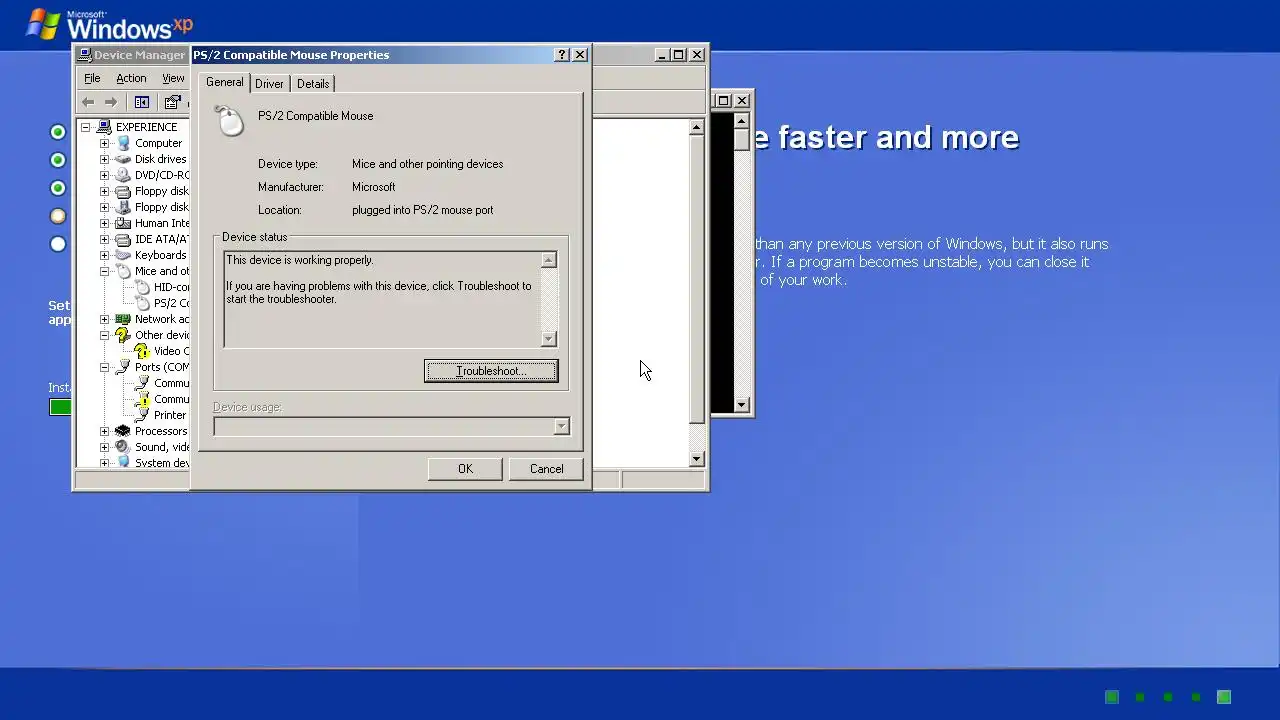Screen dimensions: 1280x720
Task: Select the Computer node in device tree
Action: click(x=159, y=143)
